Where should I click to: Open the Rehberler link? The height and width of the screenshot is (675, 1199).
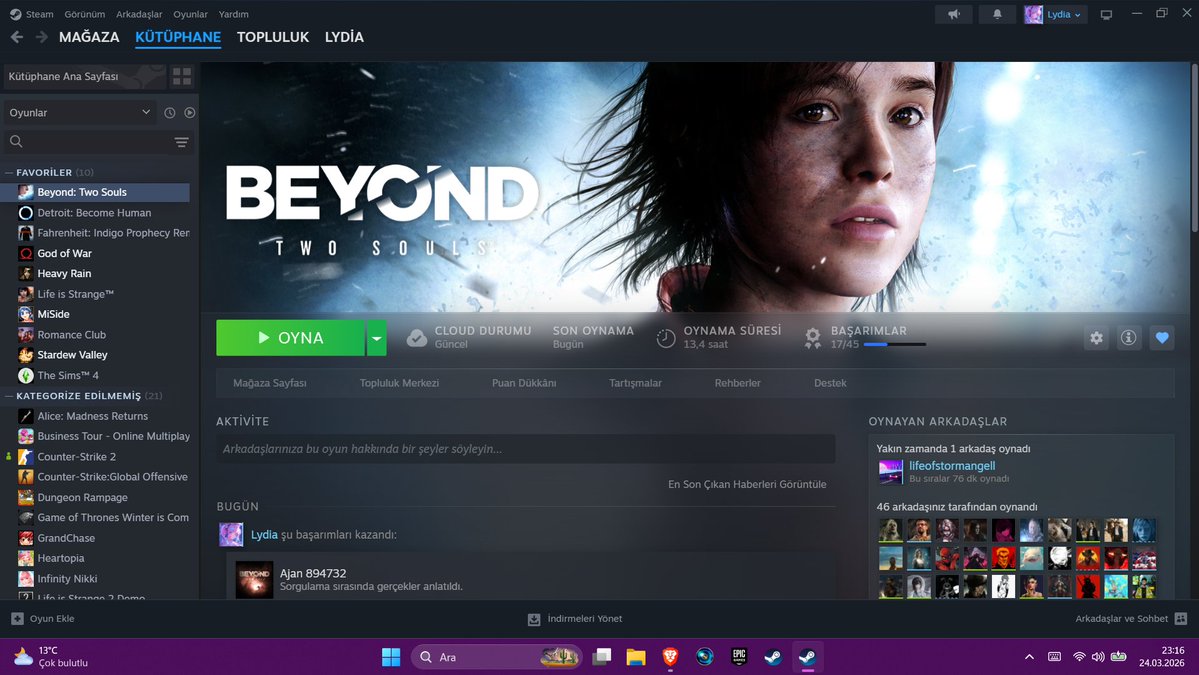[737, 383]
